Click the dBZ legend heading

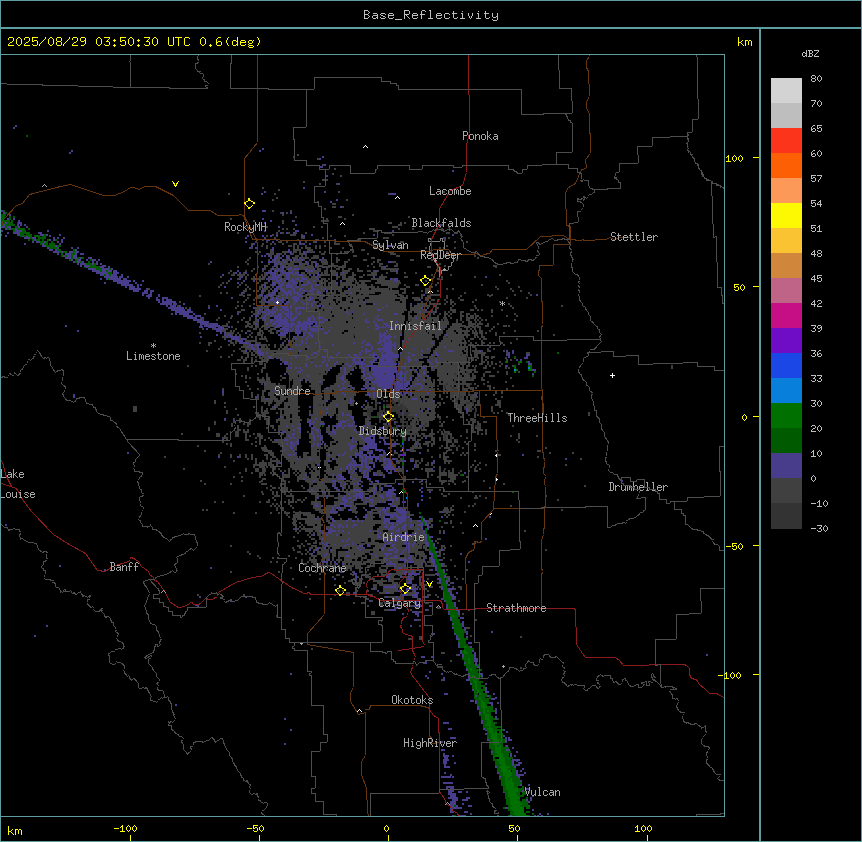pyautogui.click(x=810, y=53)
